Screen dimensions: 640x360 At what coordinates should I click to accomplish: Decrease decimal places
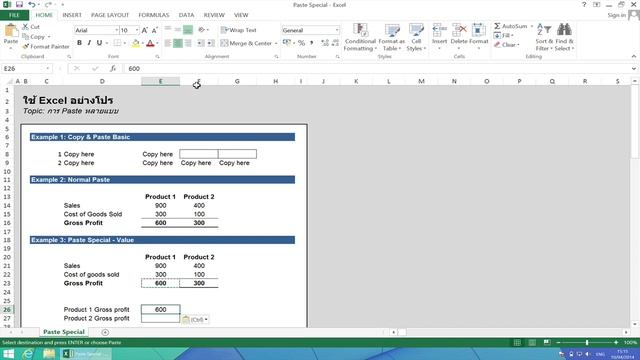click(335, 43)
